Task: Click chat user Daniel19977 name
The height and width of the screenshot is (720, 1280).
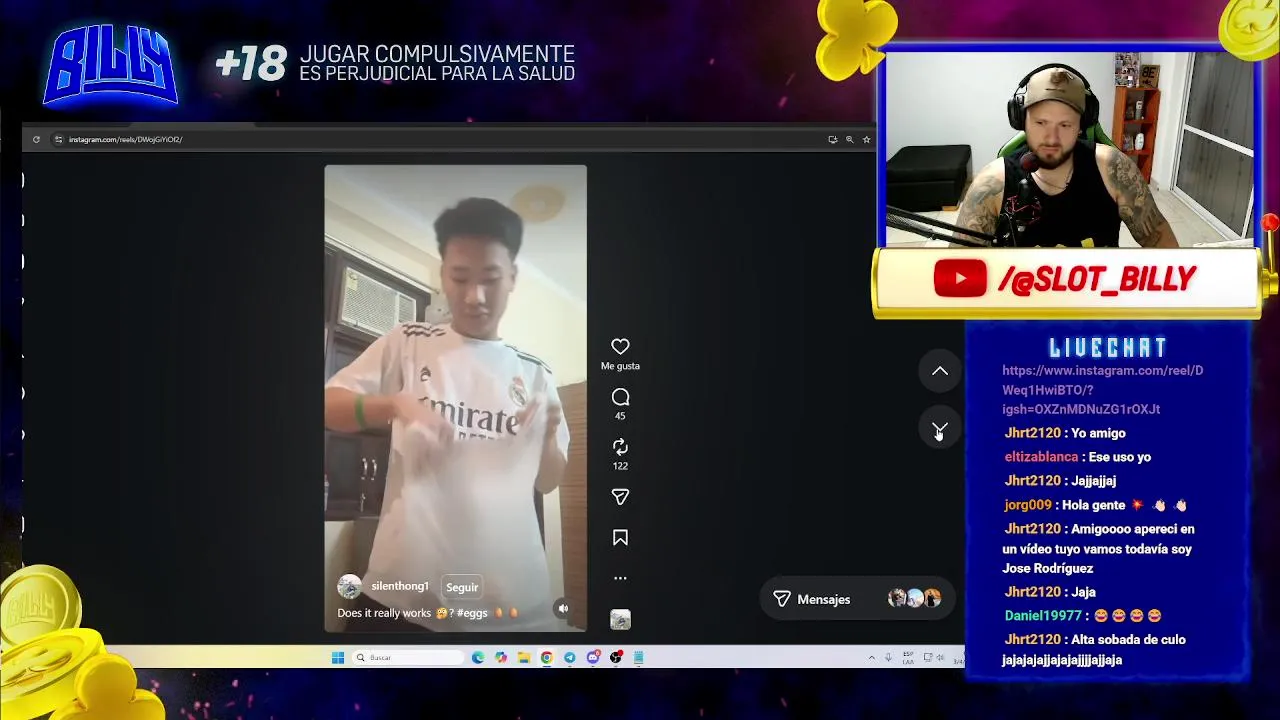Action: (x=1043, y=616)
